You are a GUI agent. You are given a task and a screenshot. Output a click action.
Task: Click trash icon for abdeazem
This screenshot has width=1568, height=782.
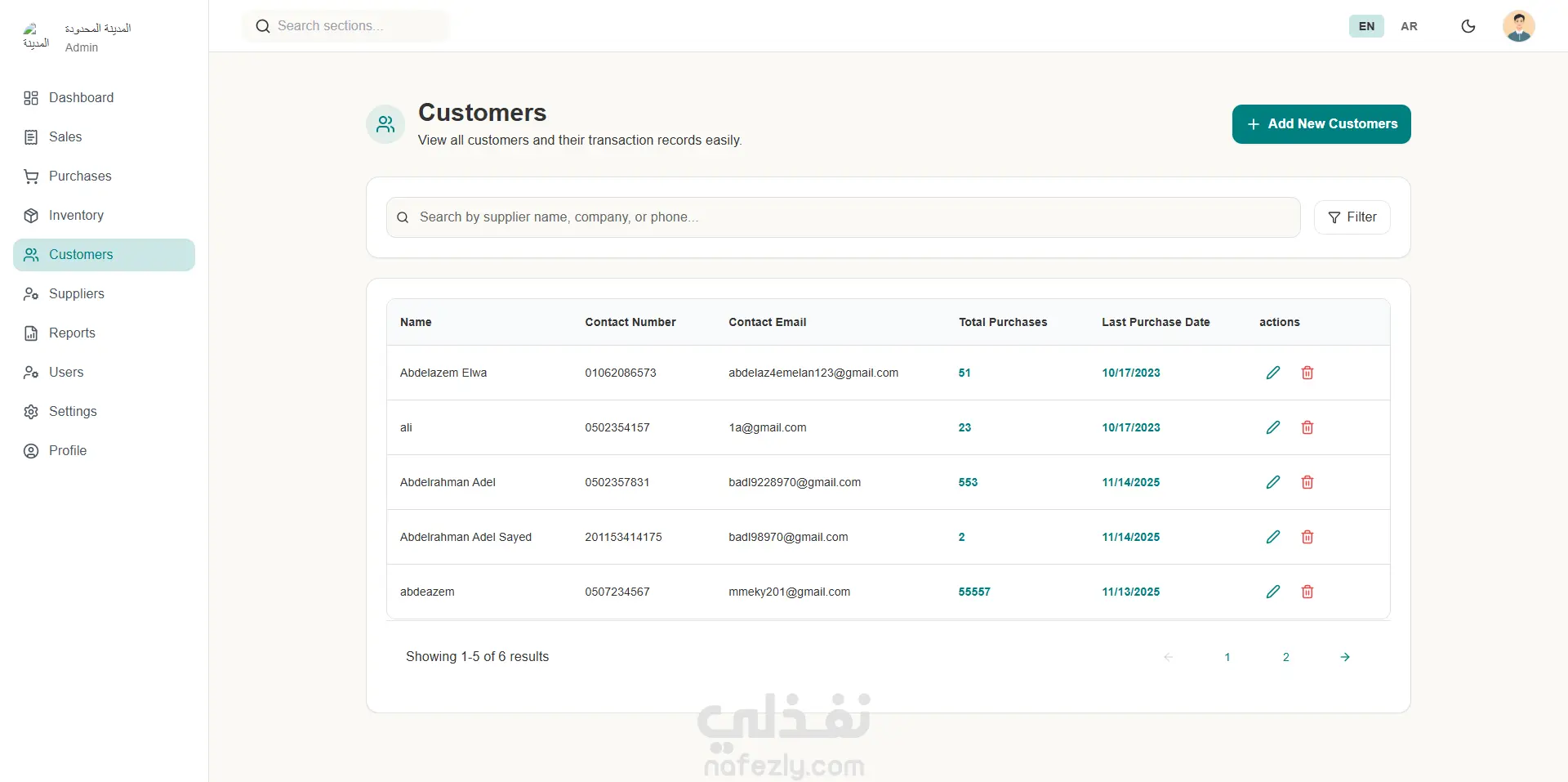pos(1307,592)
